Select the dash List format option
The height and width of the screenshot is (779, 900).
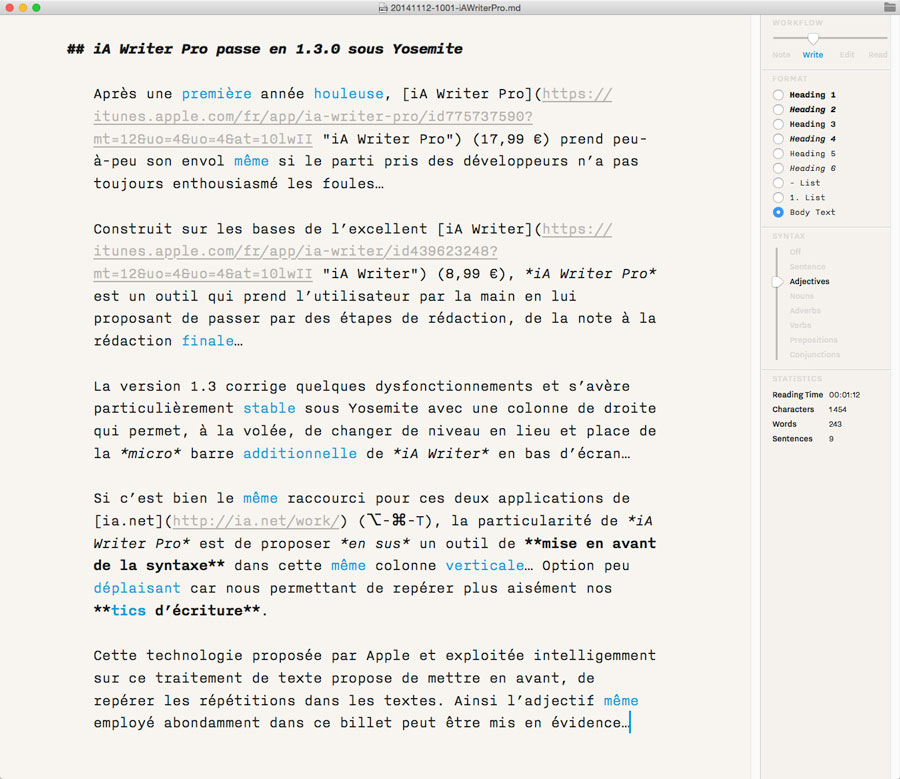tap(778, 183)
